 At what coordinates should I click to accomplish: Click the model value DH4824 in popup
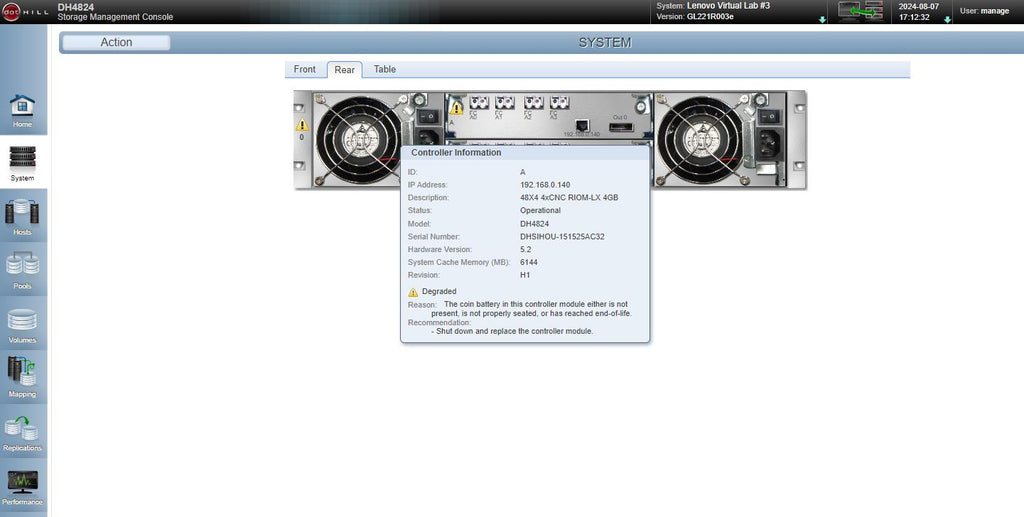534,224
